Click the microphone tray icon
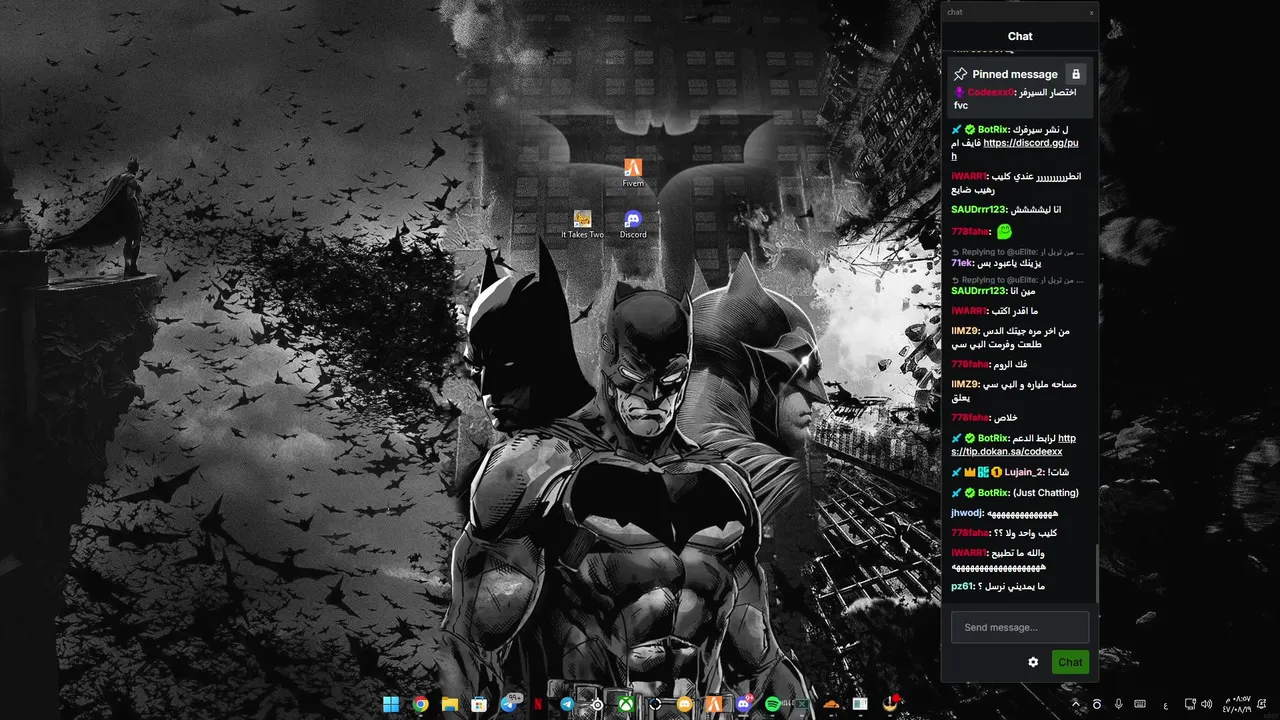The height and width of the screenshot is (720, 1280). [1119, 704]
